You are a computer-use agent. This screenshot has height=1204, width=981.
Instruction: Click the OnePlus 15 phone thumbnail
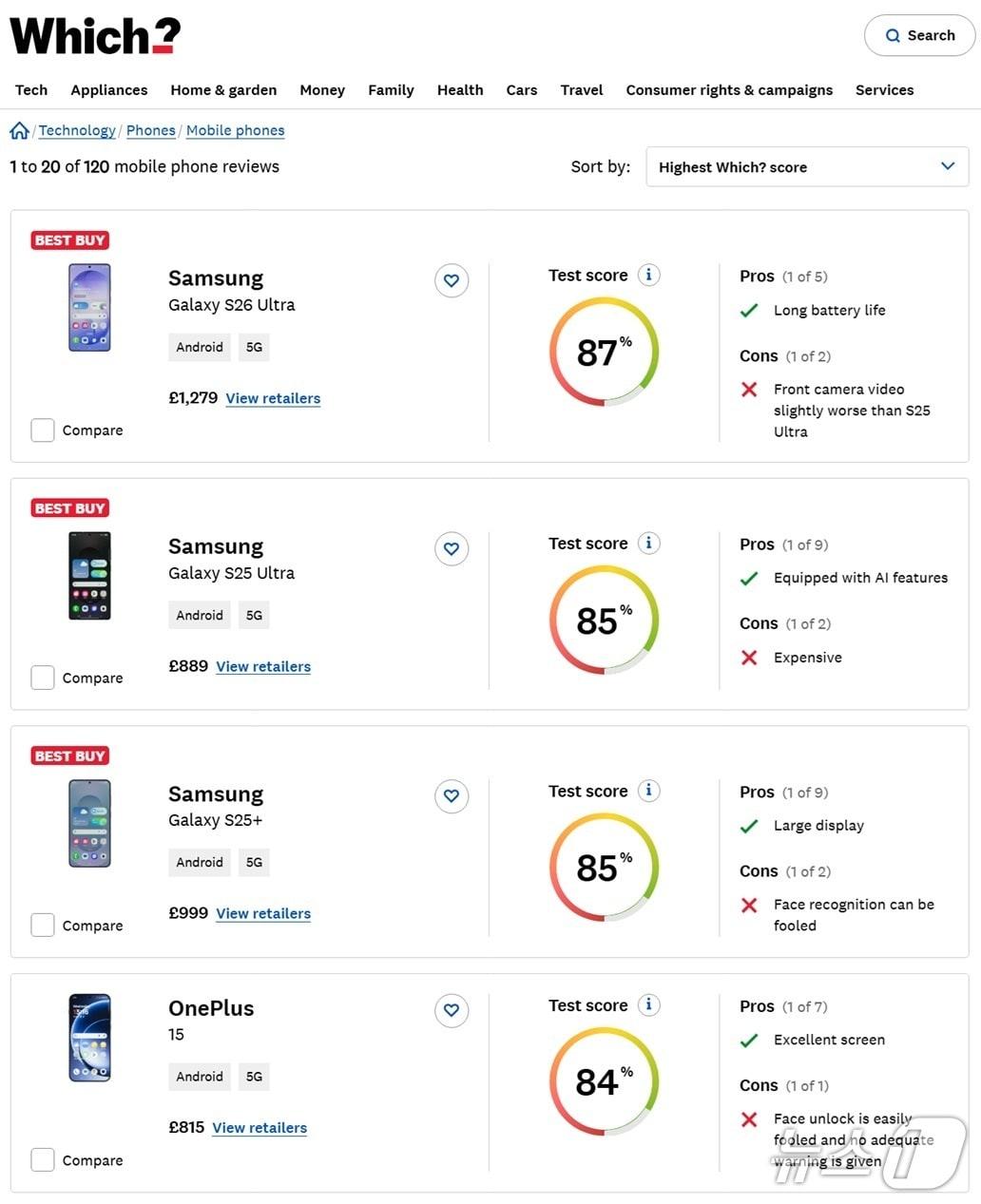tap(88, 1037)
